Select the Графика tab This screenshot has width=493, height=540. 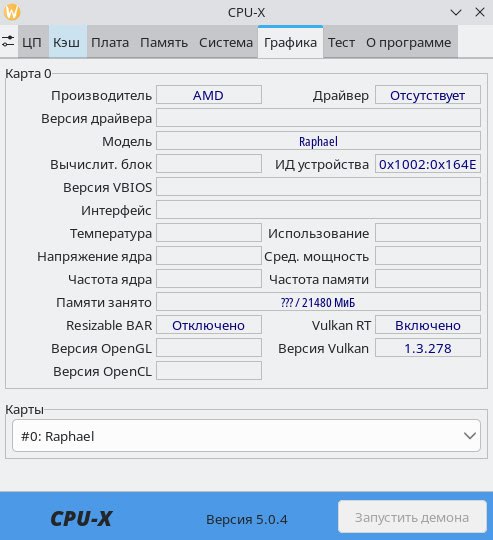[290, 42]
